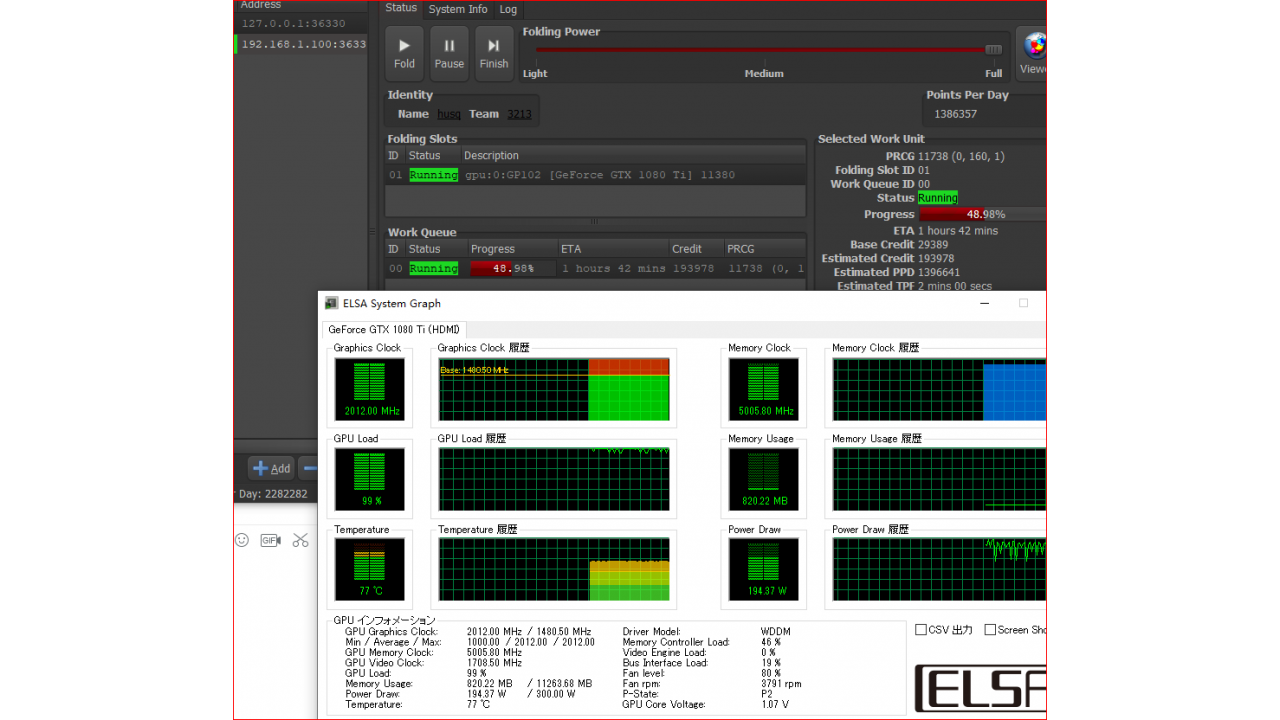The image size is (1280, 720).
Task: Click the selected work unit progress bar 48.98%
Action: 982,214
